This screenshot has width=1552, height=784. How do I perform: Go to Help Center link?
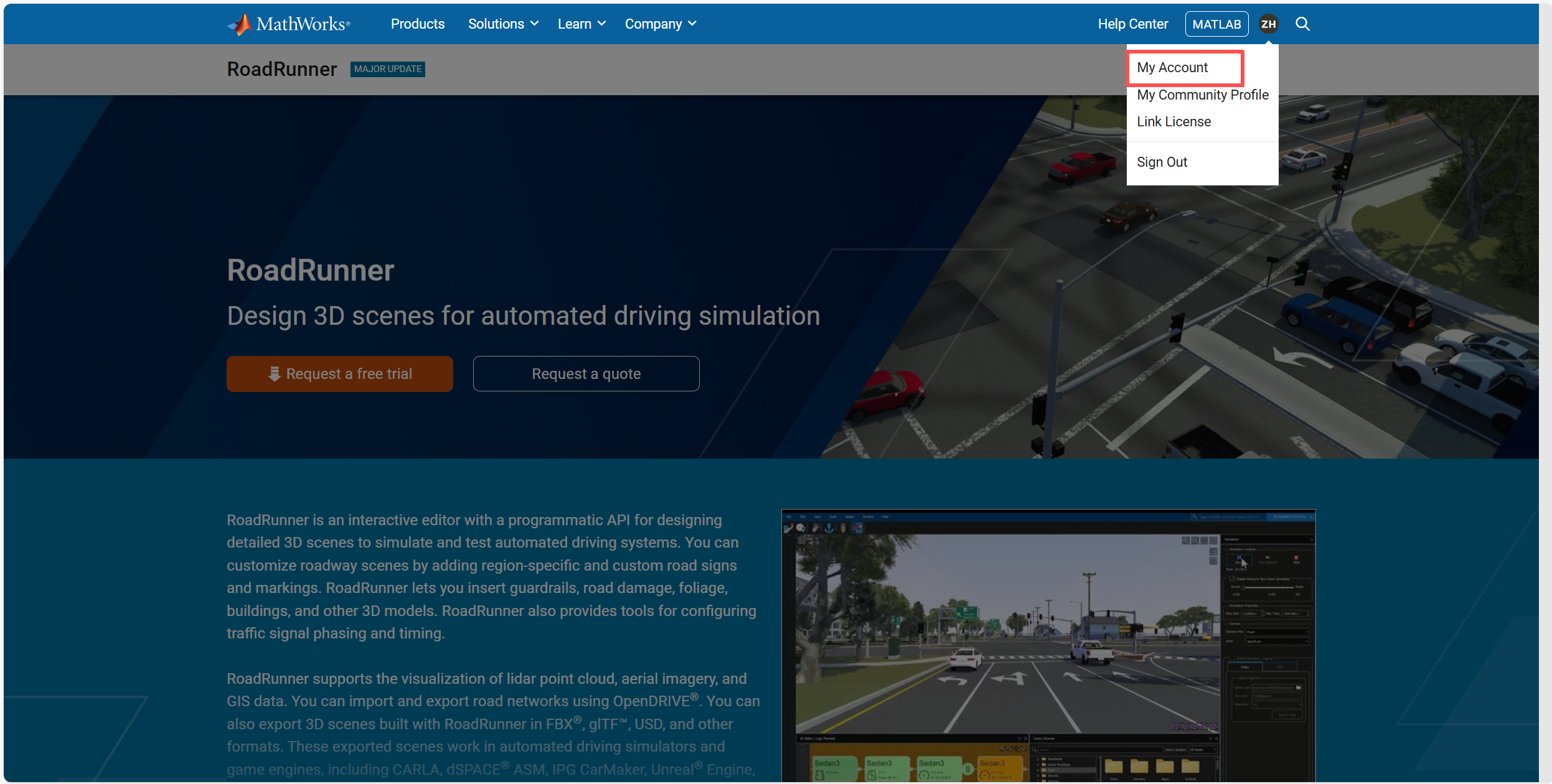pos(1132,24)
